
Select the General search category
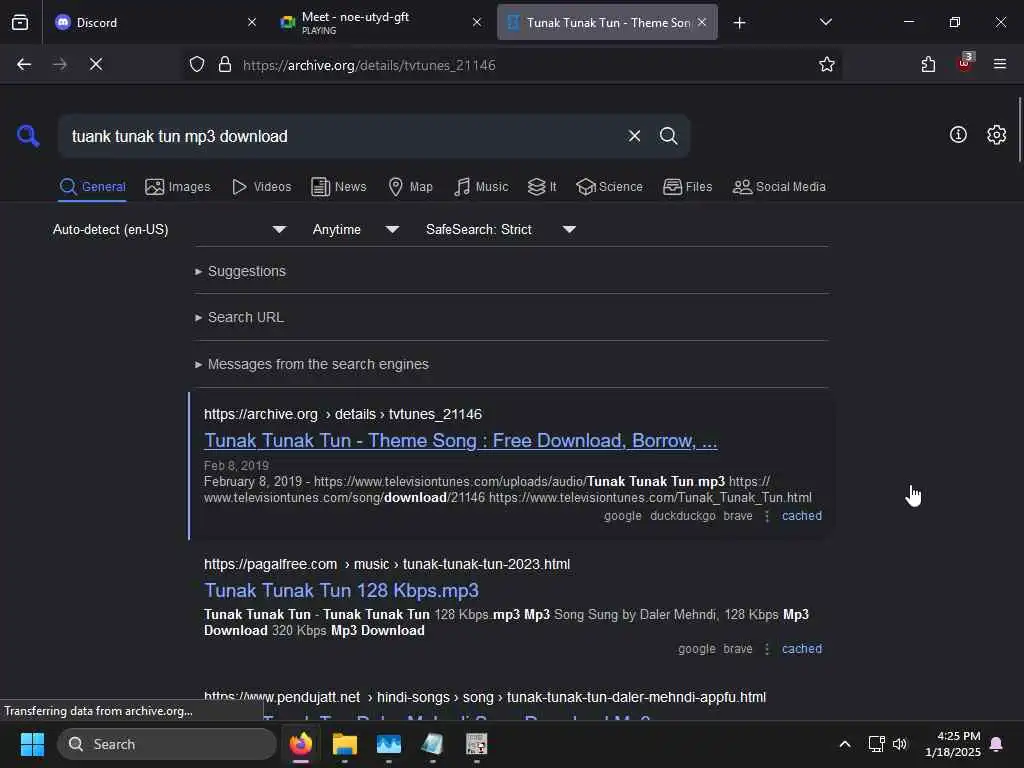tap(92, 187)
